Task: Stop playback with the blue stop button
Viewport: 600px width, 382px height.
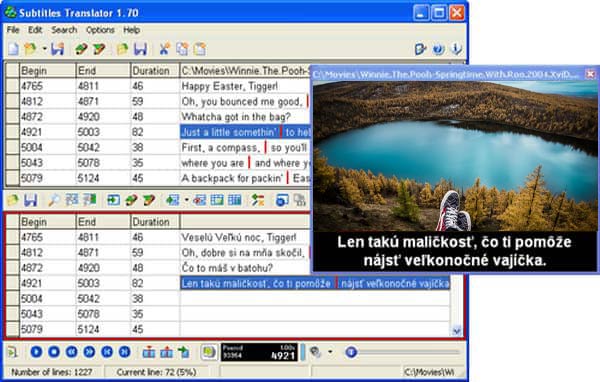Action: (x=54, y=352)
